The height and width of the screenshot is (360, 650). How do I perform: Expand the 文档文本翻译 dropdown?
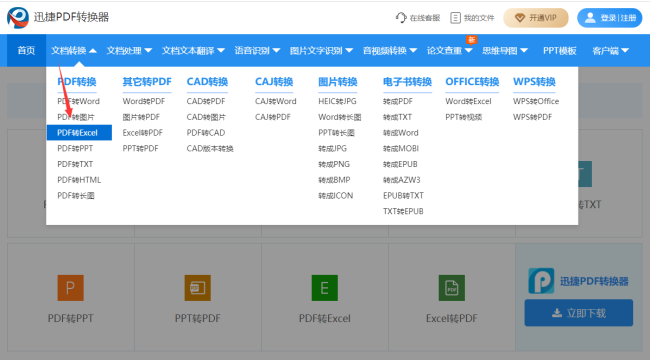(x=193, y=51)
